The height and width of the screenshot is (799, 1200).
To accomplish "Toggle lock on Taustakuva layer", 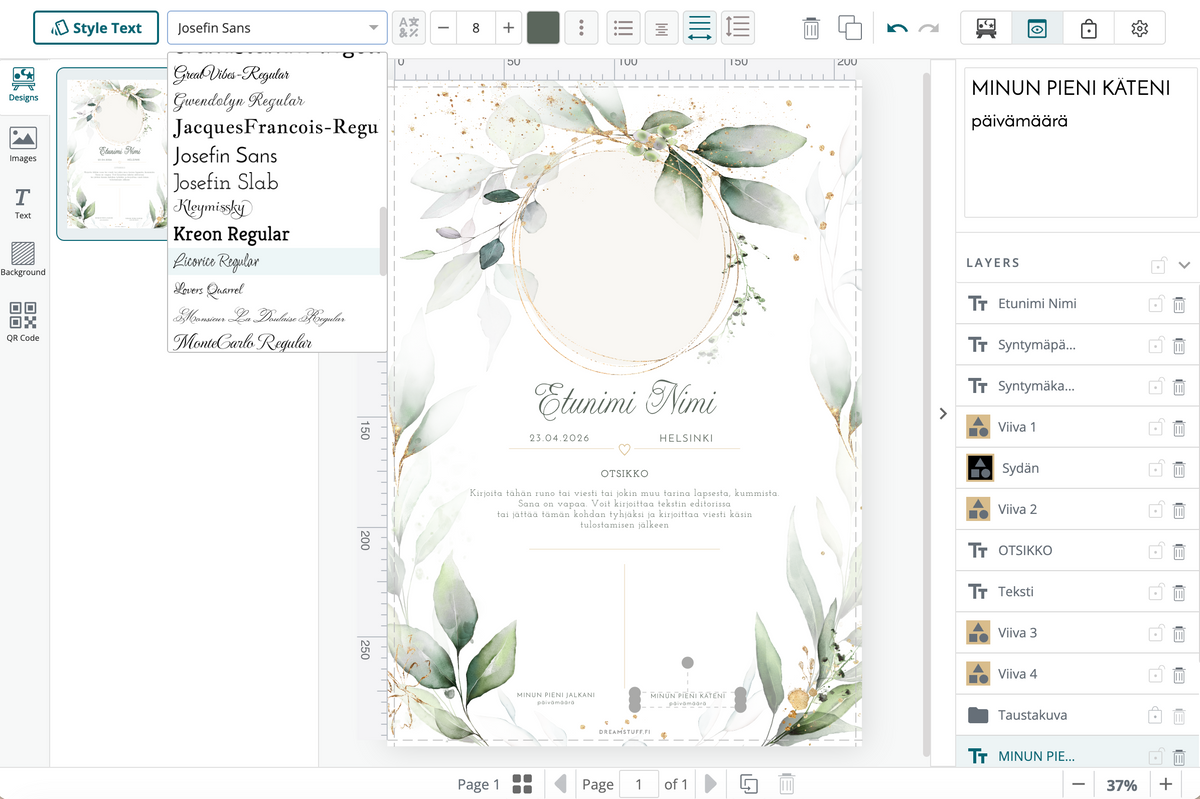I will (1156, 715).
